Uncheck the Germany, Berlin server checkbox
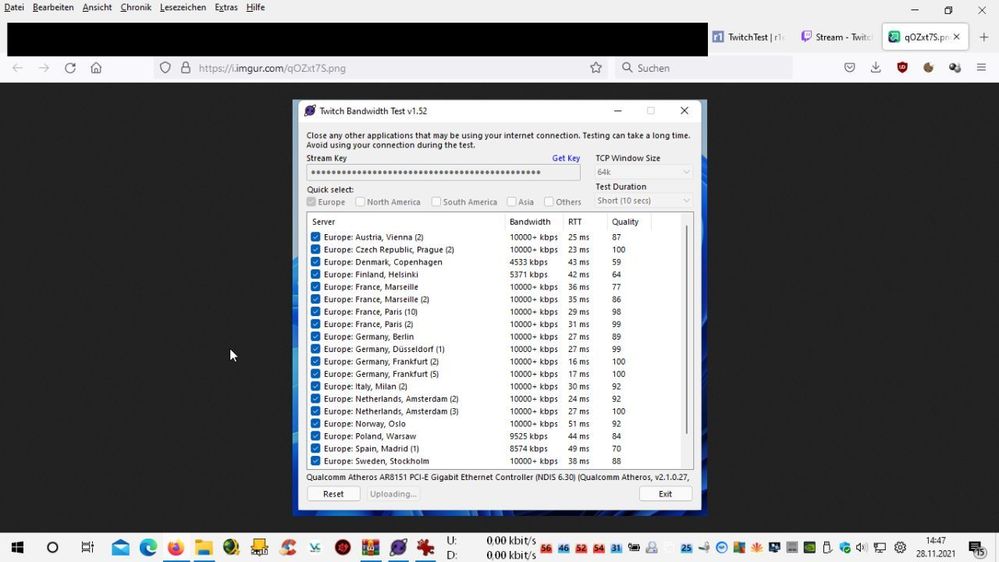The image size is (999, 562). pyautogui.click(x=315, y=336)
